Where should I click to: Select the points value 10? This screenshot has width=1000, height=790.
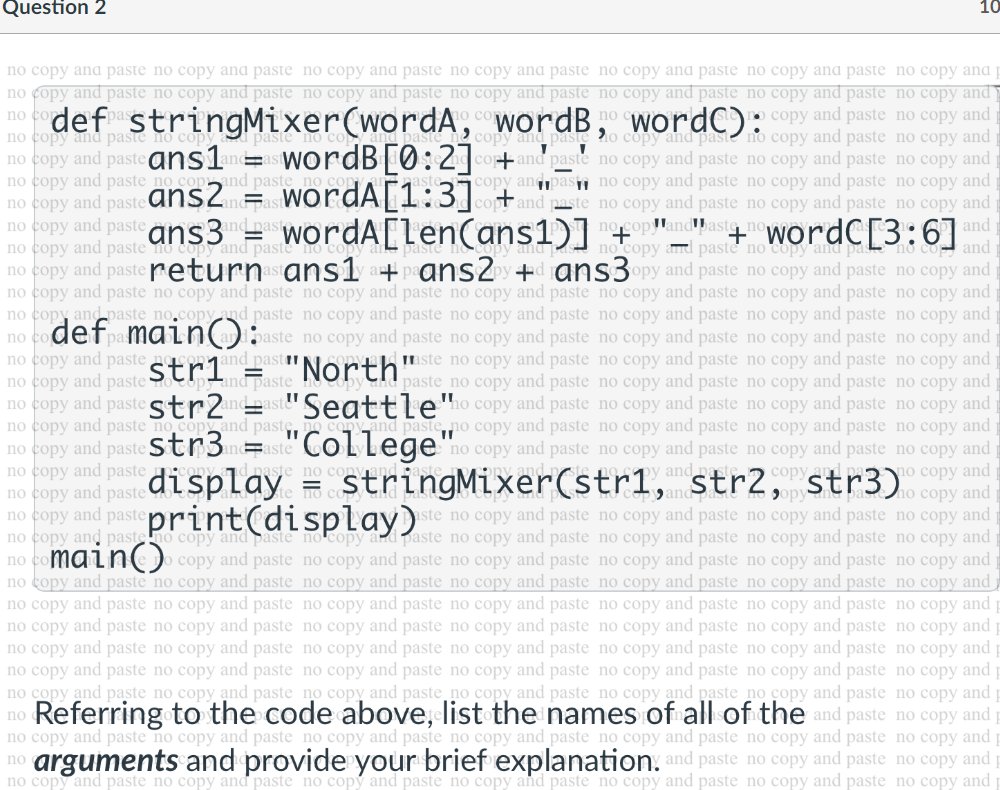(988, 8)
